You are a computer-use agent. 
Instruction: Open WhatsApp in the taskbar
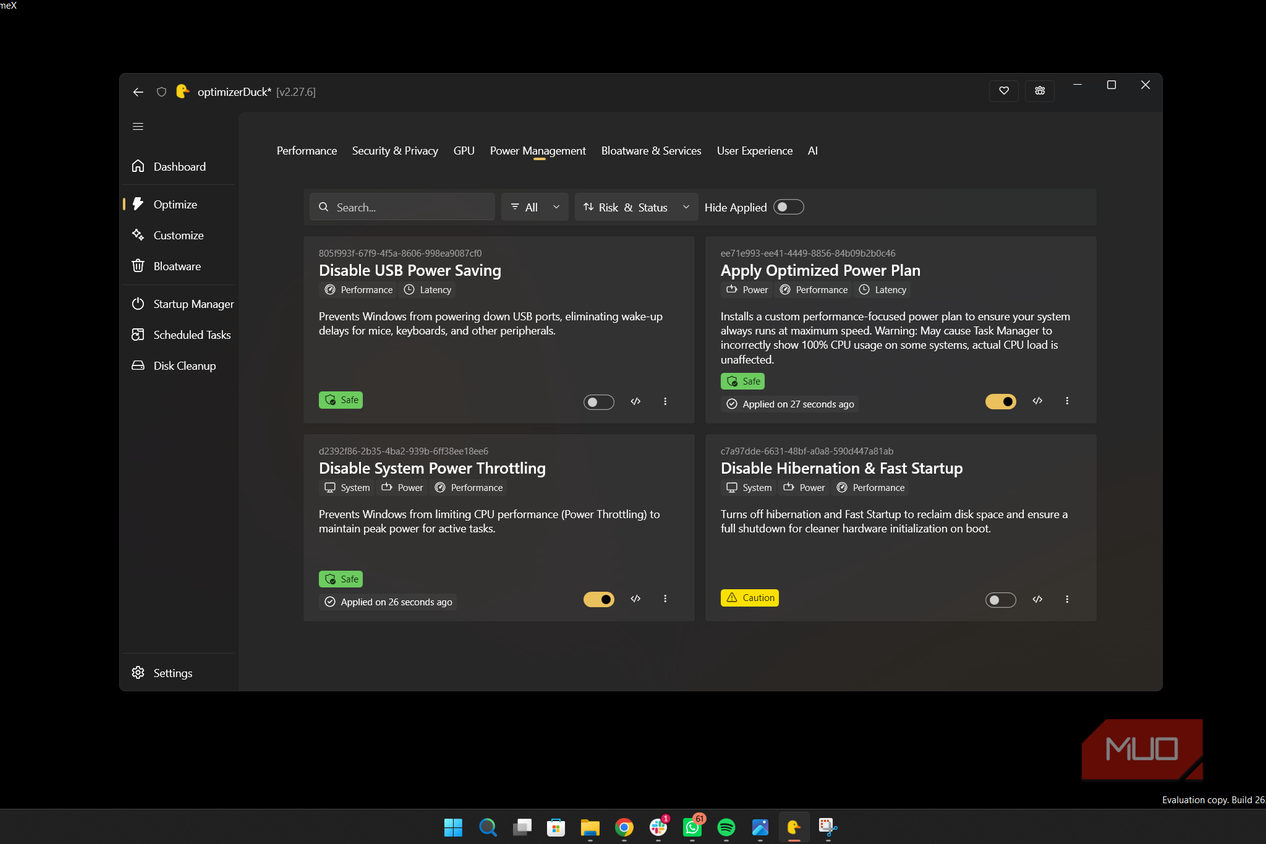(x=693, y=827)
